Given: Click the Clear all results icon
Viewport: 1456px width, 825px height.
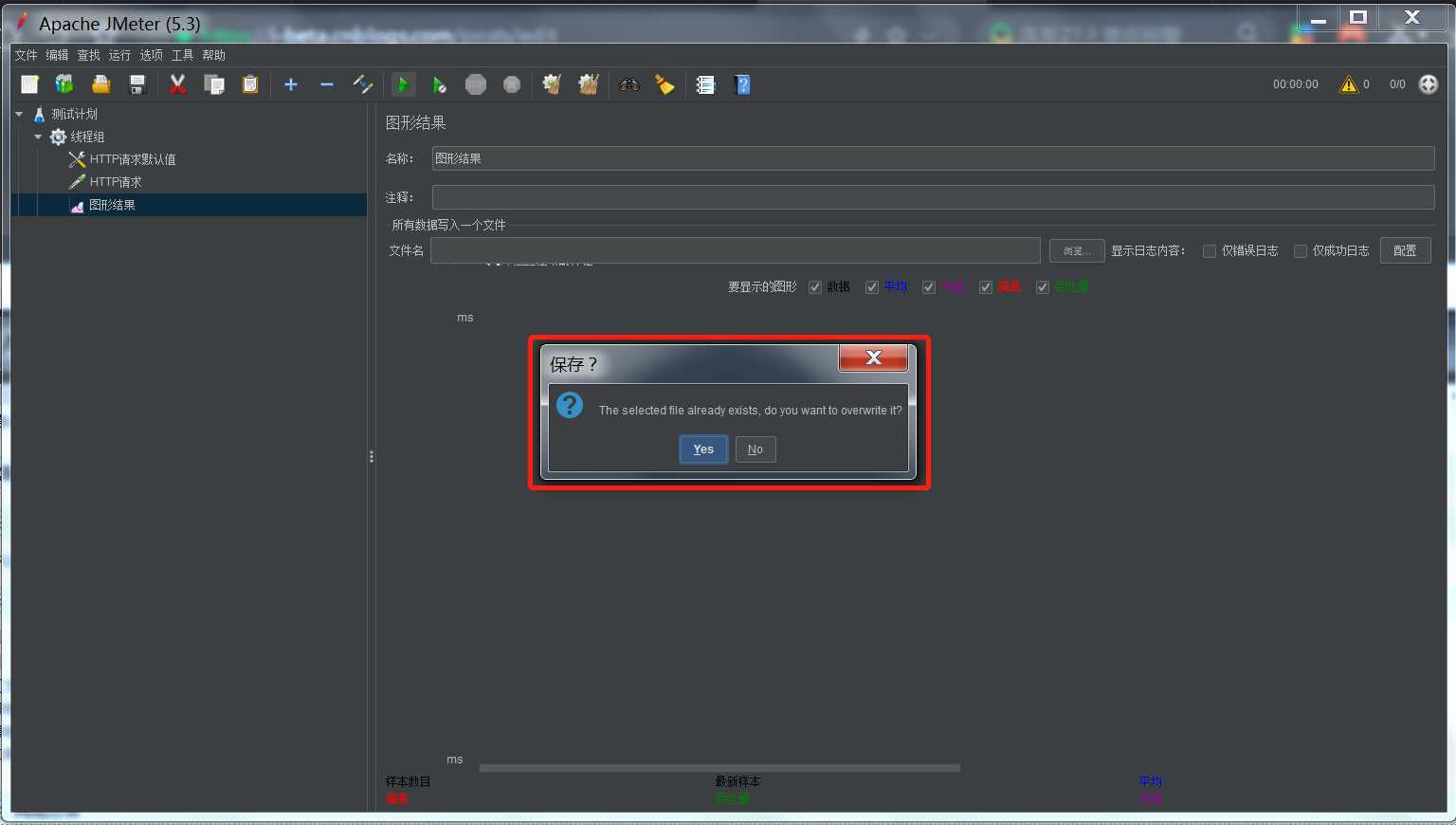Looking at the screenshot, I should (589, 84).
